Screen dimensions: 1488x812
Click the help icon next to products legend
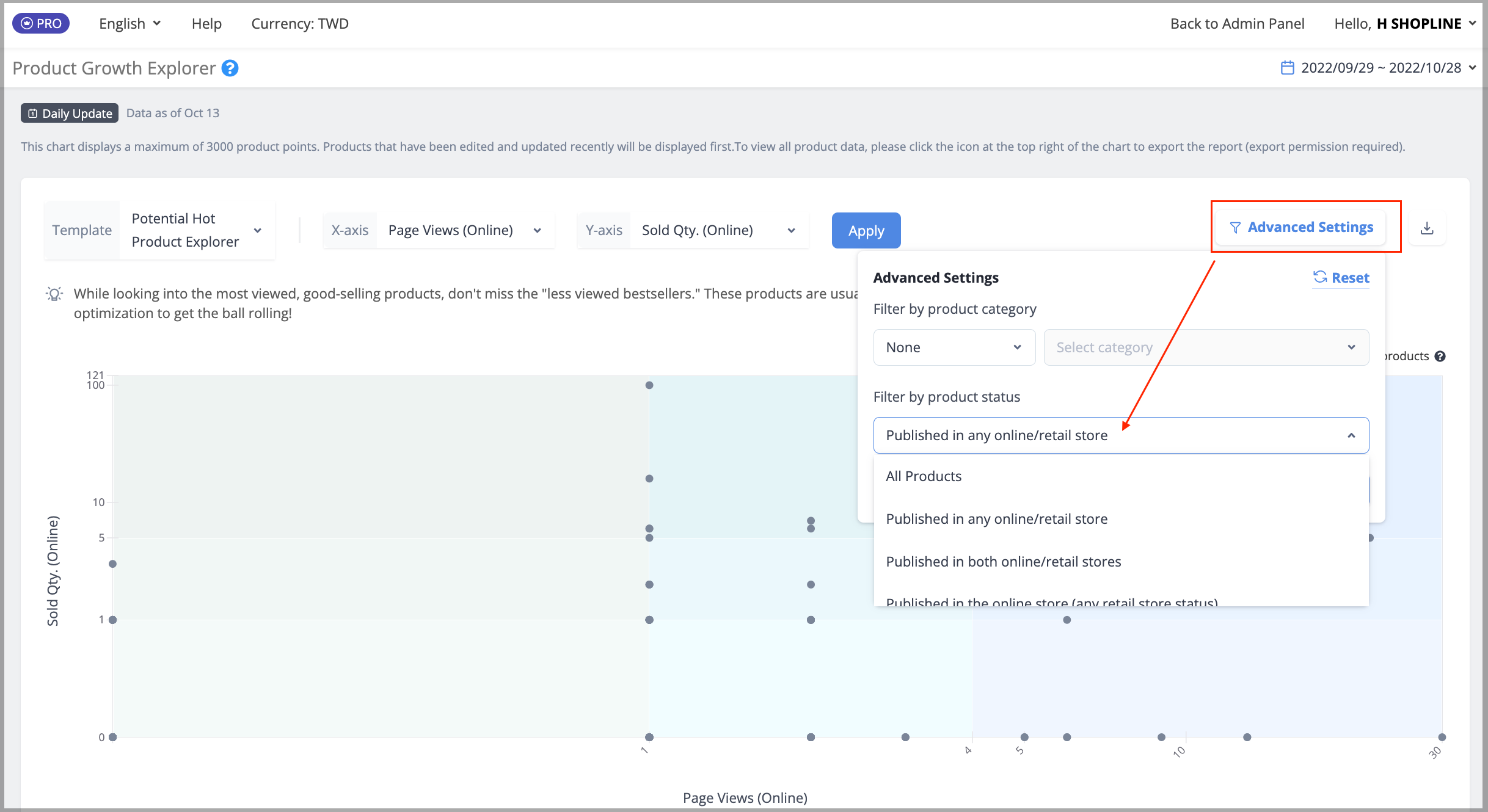click(1440, 357)
